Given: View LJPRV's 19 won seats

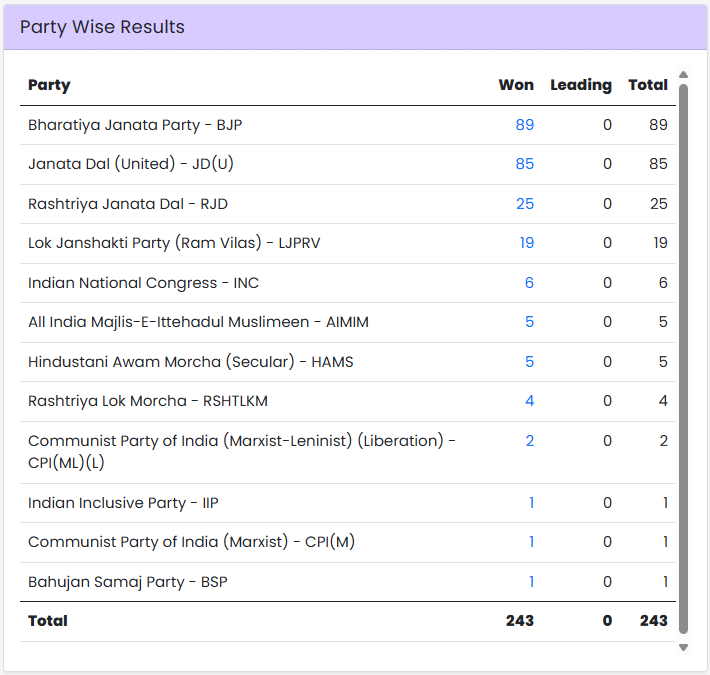Looking at the screenshot, I should [526, 243].
